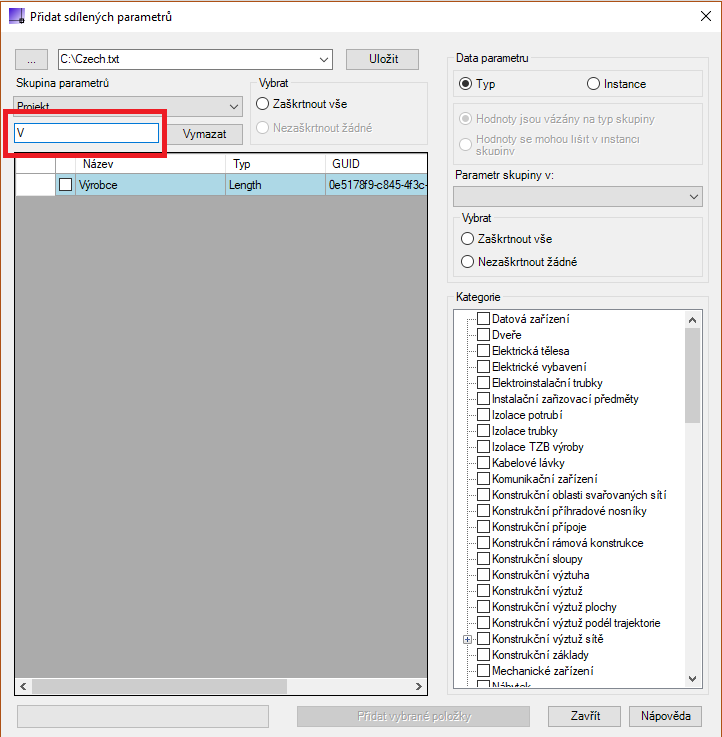Check Konstrukční výztuž podél trajektorie category
The image size is (722, 737).
click(x=483, y=622)
